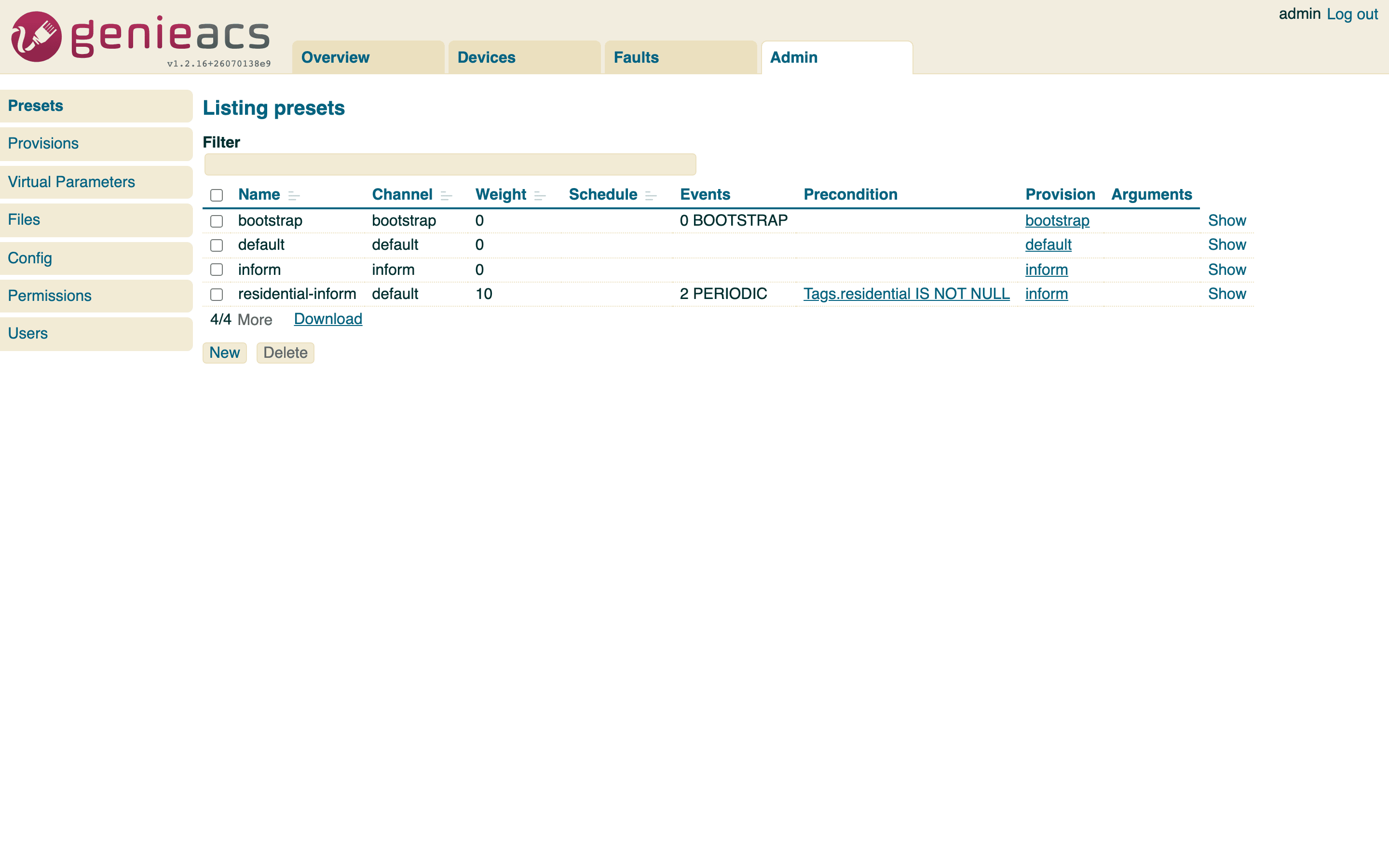1389x868 pixels.
Task: Tick the select-all presets checkbox
Action: [x=217, y=195]
